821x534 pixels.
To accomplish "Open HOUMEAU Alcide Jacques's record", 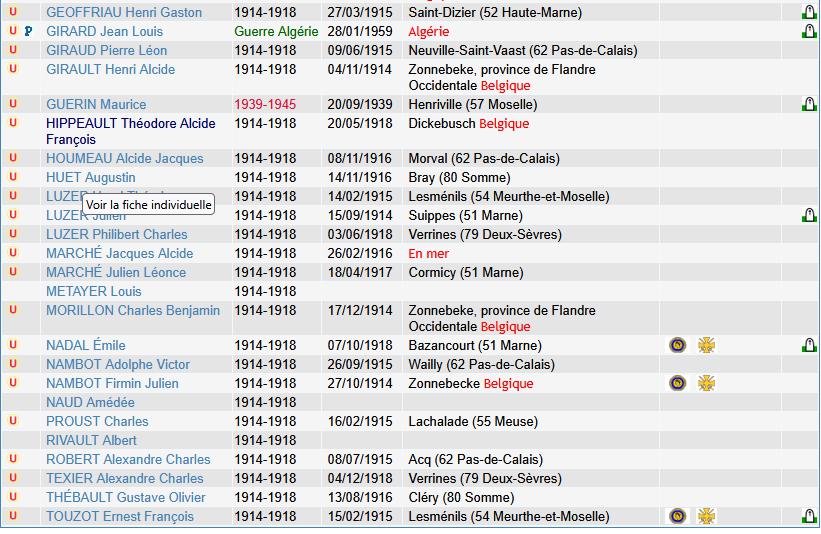I will point(124,158).
